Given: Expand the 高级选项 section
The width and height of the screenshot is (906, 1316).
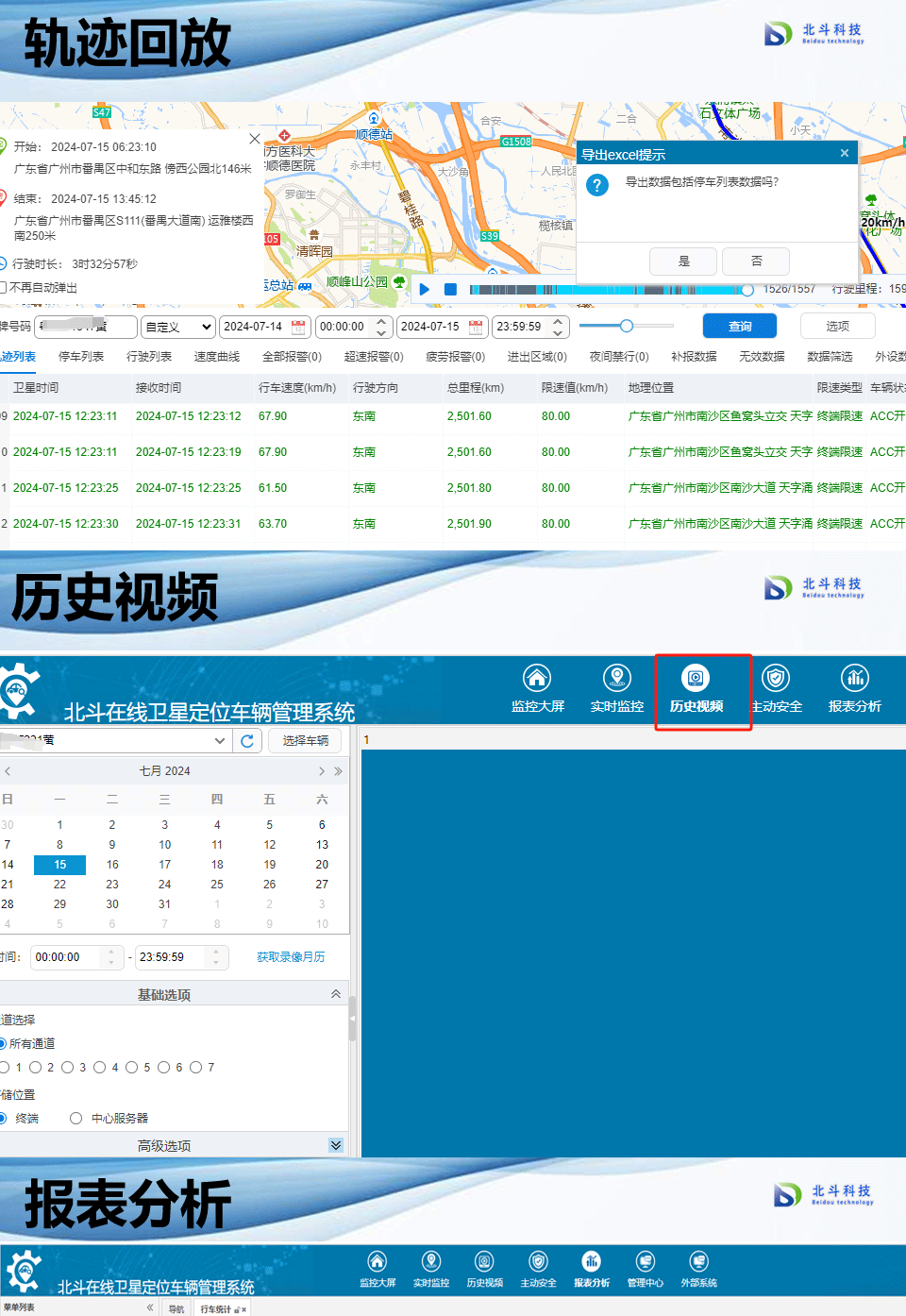Looking at the screenshot, I should point(336,1145).
